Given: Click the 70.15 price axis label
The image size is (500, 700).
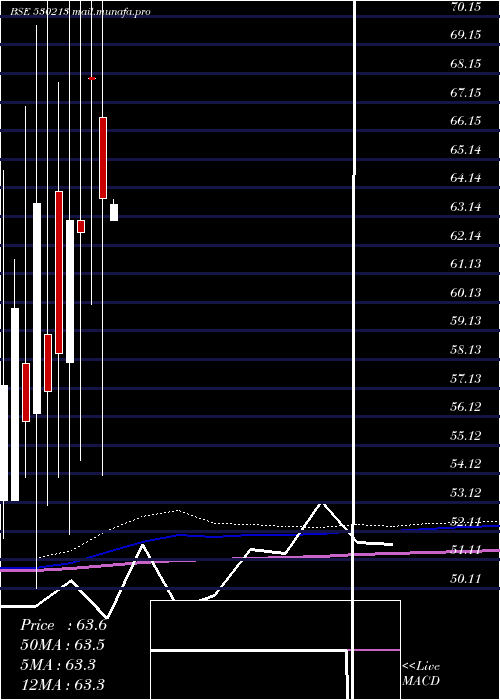Looking at the screenshot, I should point(466,6).
